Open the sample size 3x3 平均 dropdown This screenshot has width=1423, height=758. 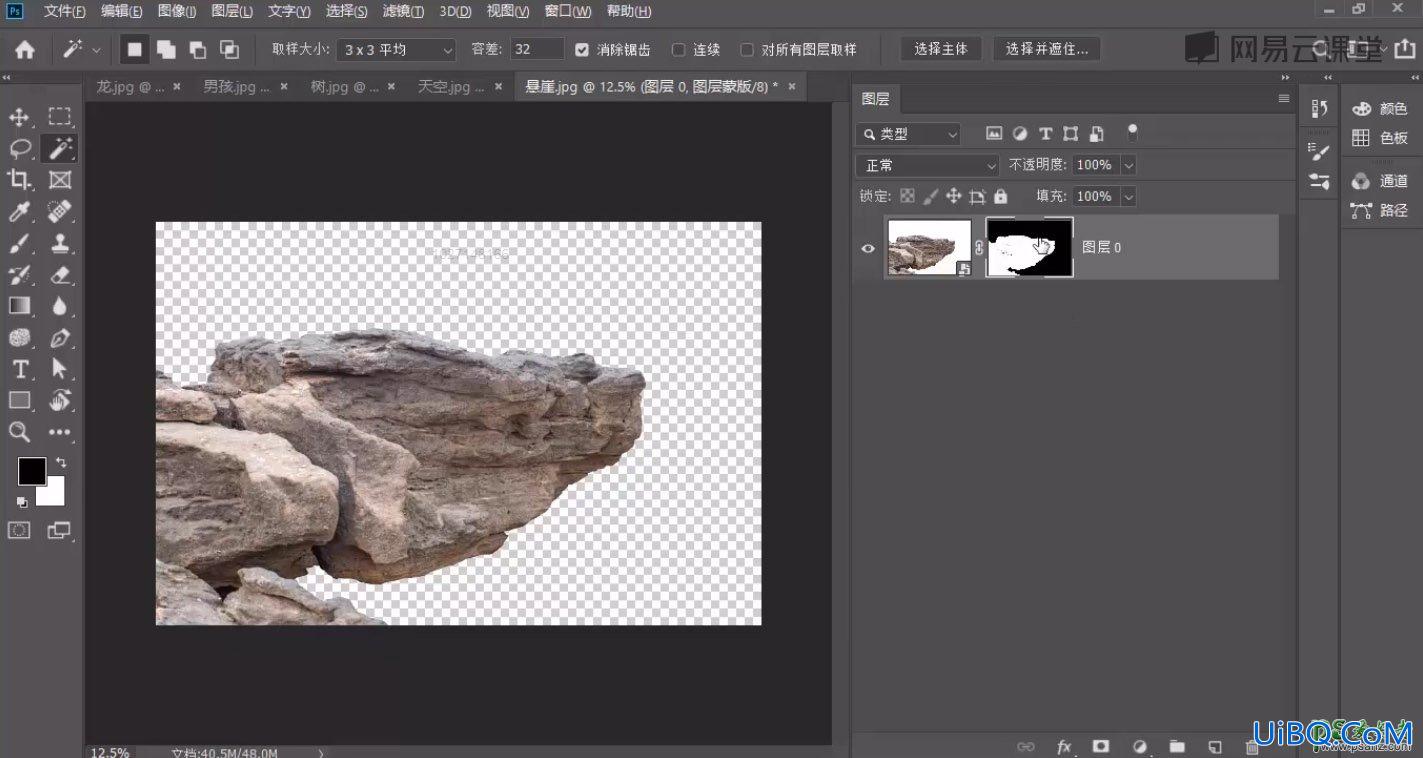point(396,49)
